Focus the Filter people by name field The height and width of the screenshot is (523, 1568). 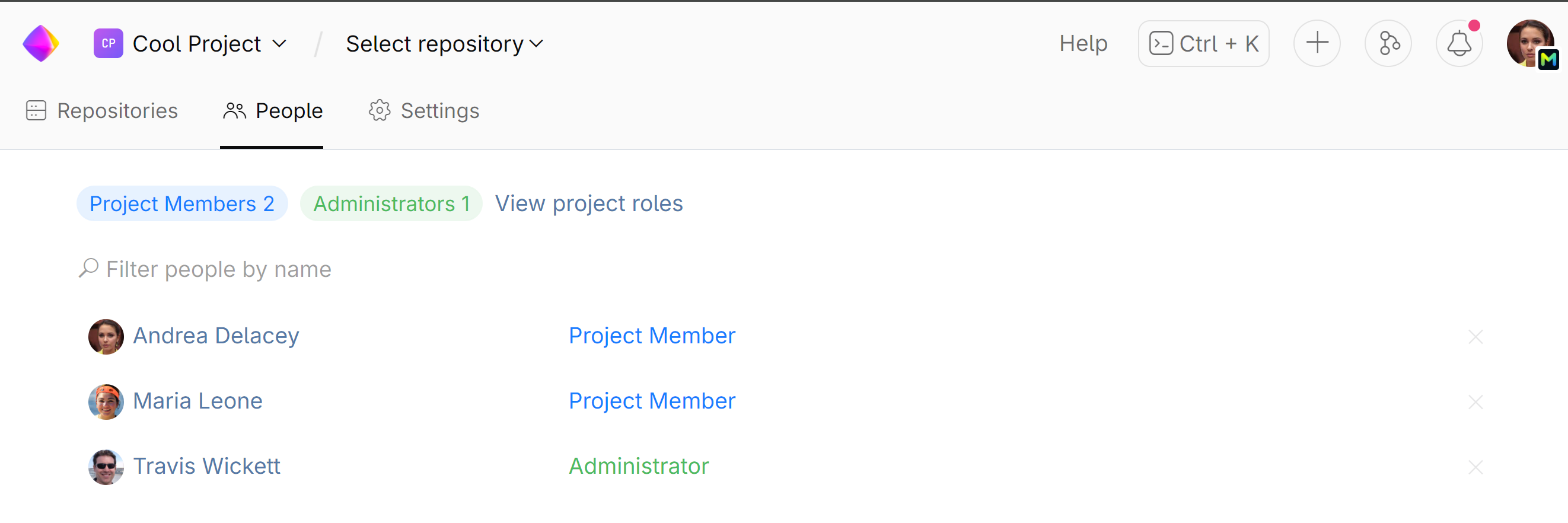(219, 269)
